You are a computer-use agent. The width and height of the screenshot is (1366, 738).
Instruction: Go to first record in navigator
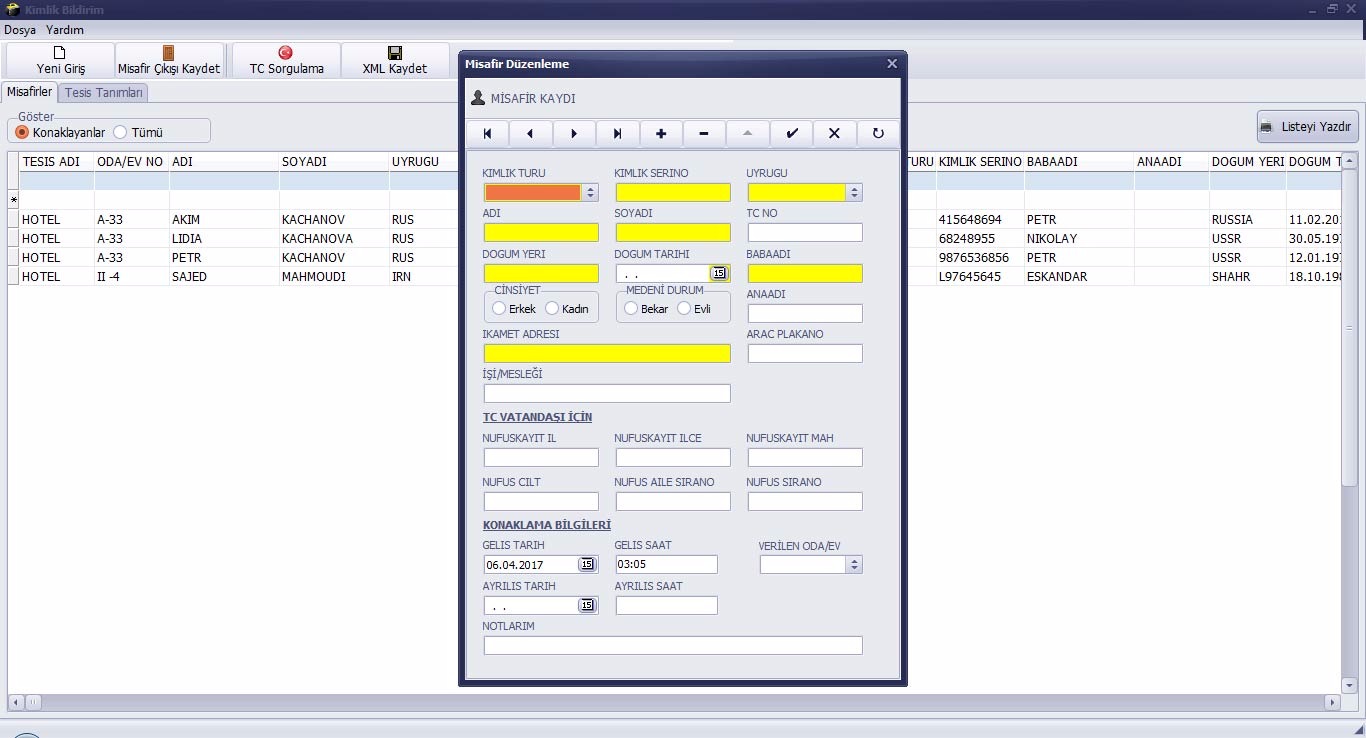tap(487, 134)
